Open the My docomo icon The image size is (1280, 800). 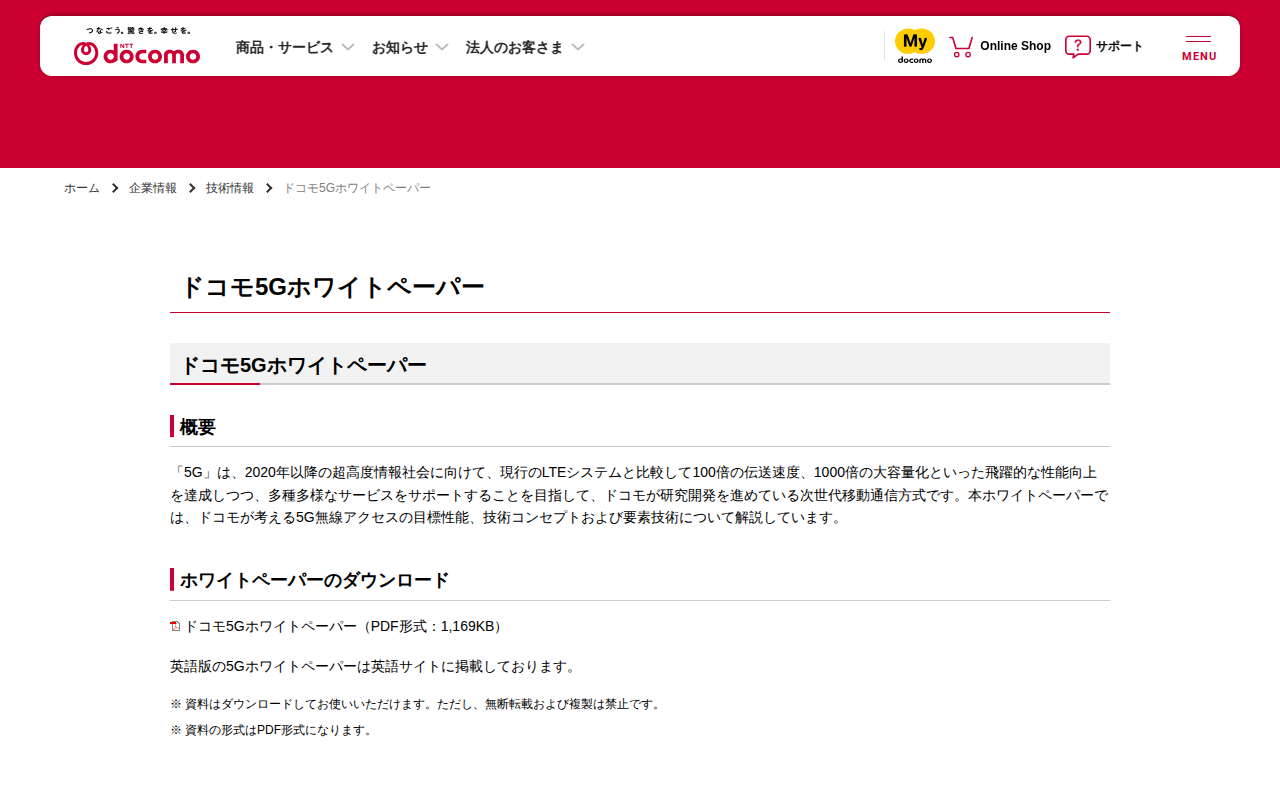[x=915, y=46]
